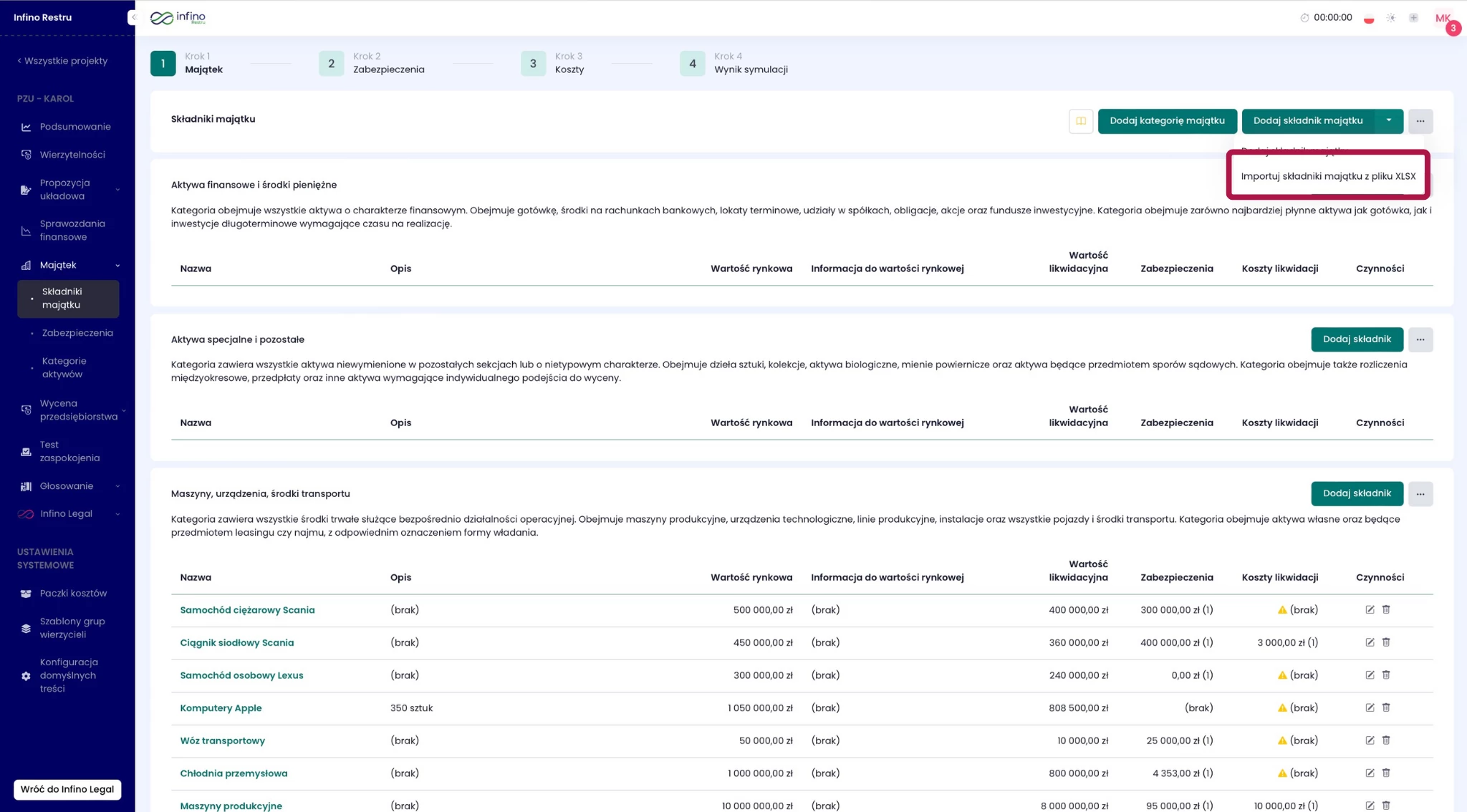Viewport: 1467px width, 812px height.
Task: Open the more options menu for Maszyny, urządzenia
Action: coord(1420,493)
